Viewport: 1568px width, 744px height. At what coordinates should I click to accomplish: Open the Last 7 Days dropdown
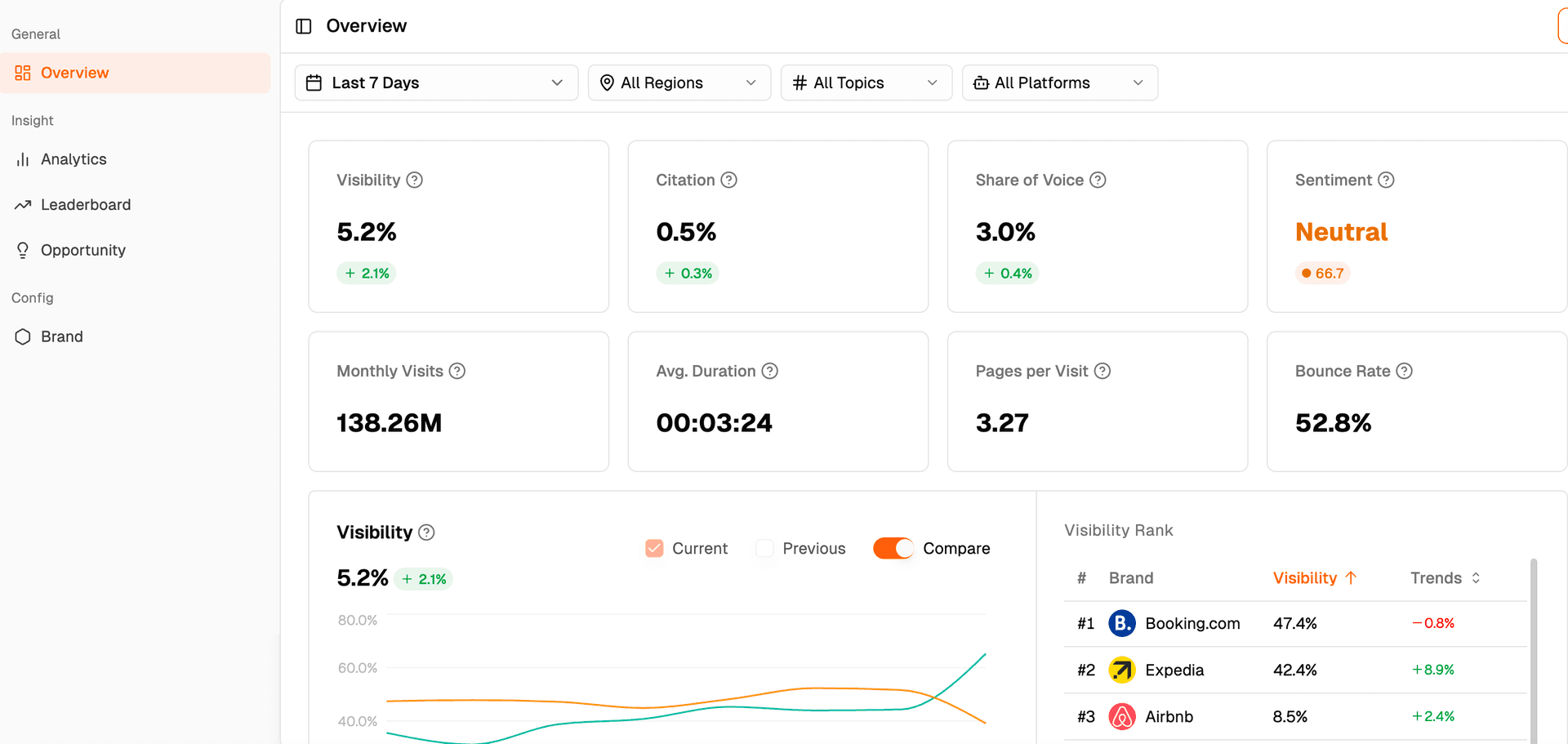pyautogui.click(x=436, y=82)
